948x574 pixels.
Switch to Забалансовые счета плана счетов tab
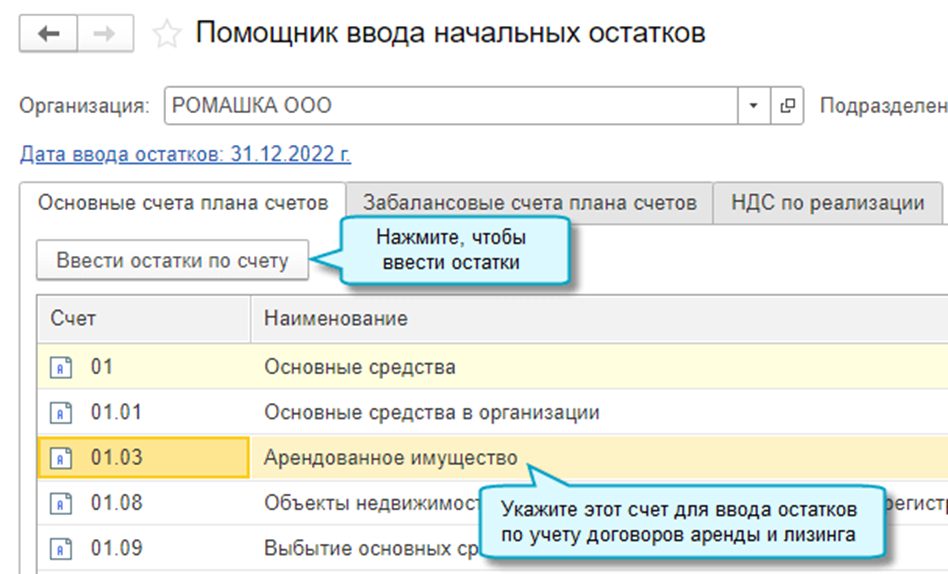click(x=529, y=203)
